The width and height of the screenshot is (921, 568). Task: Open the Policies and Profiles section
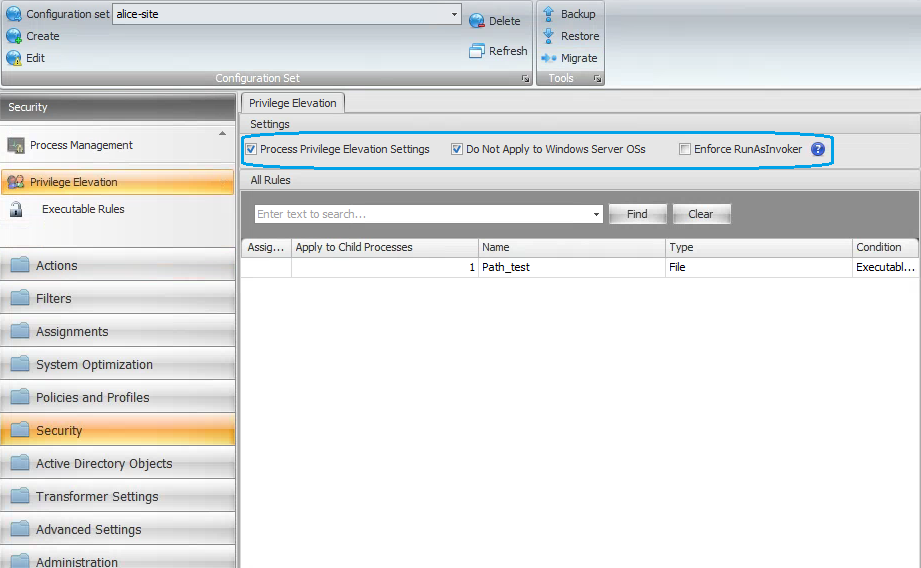coord(117,397)
